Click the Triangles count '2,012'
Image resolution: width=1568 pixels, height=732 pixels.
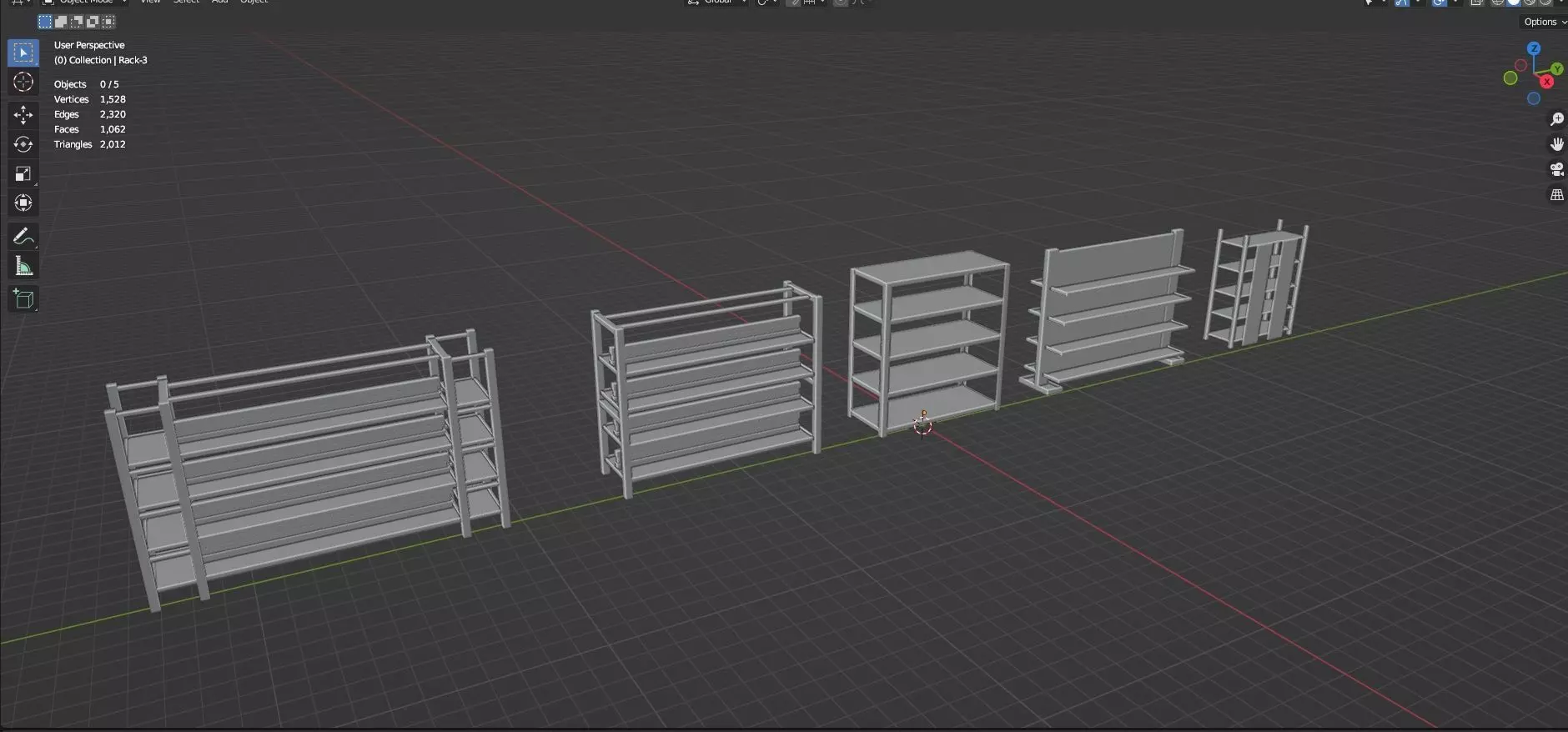pyautogui.click(x=113, y=144)
